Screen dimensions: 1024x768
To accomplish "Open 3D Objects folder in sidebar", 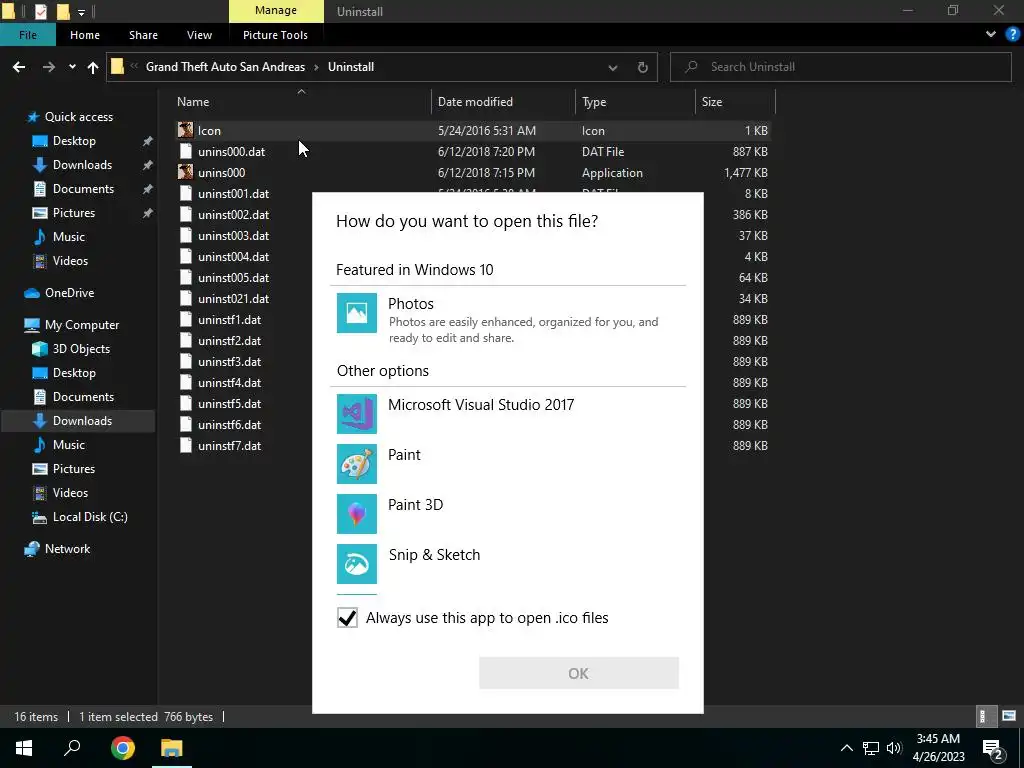I will click(x=81, y=349).
